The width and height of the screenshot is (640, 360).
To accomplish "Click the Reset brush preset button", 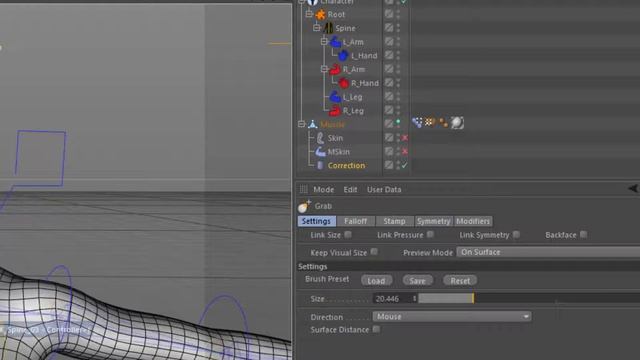I will [x=460, y=280].
